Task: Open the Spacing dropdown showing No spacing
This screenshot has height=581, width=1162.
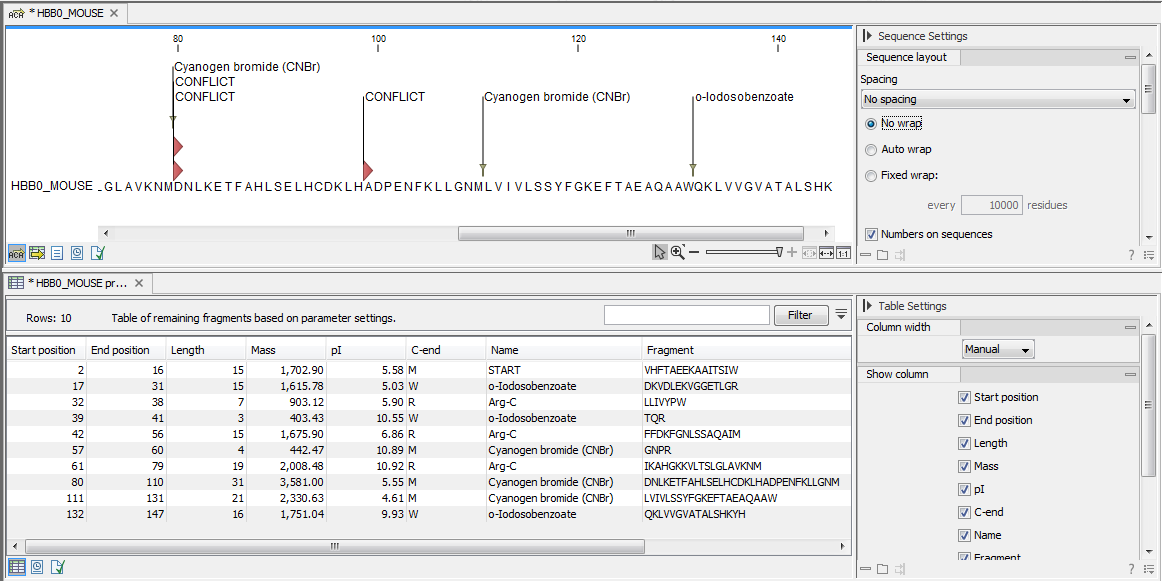Action: tap(998, 99)
